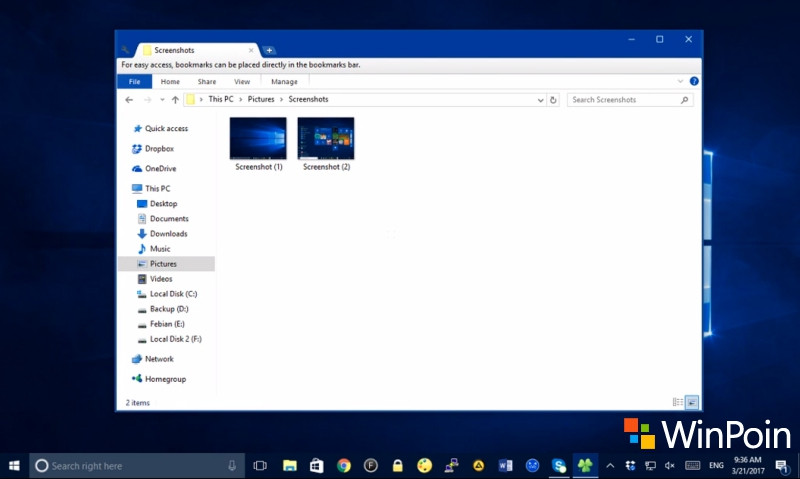Screen dimensions: 800x479
Task: Click the Forward arrow
Action: pyautogui.click(x=147, y=100)
